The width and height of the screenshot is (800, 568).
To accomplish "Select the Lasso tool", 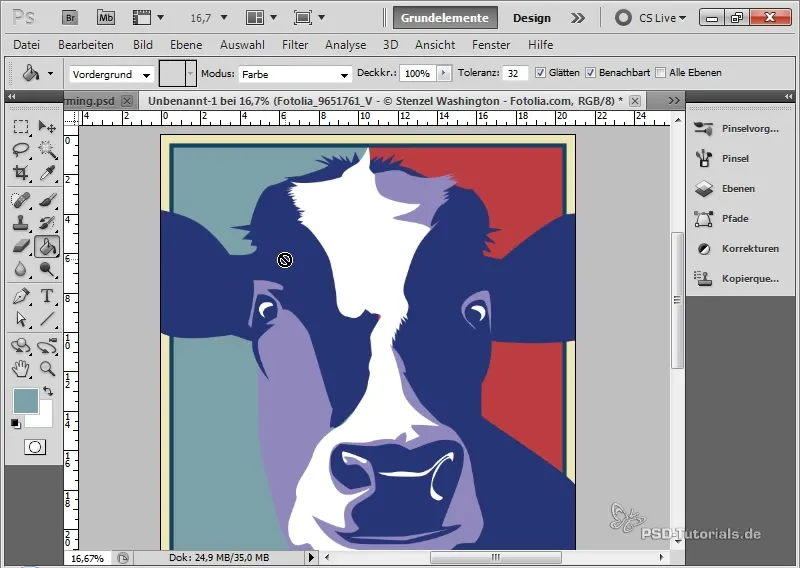I will click(20, 150).
